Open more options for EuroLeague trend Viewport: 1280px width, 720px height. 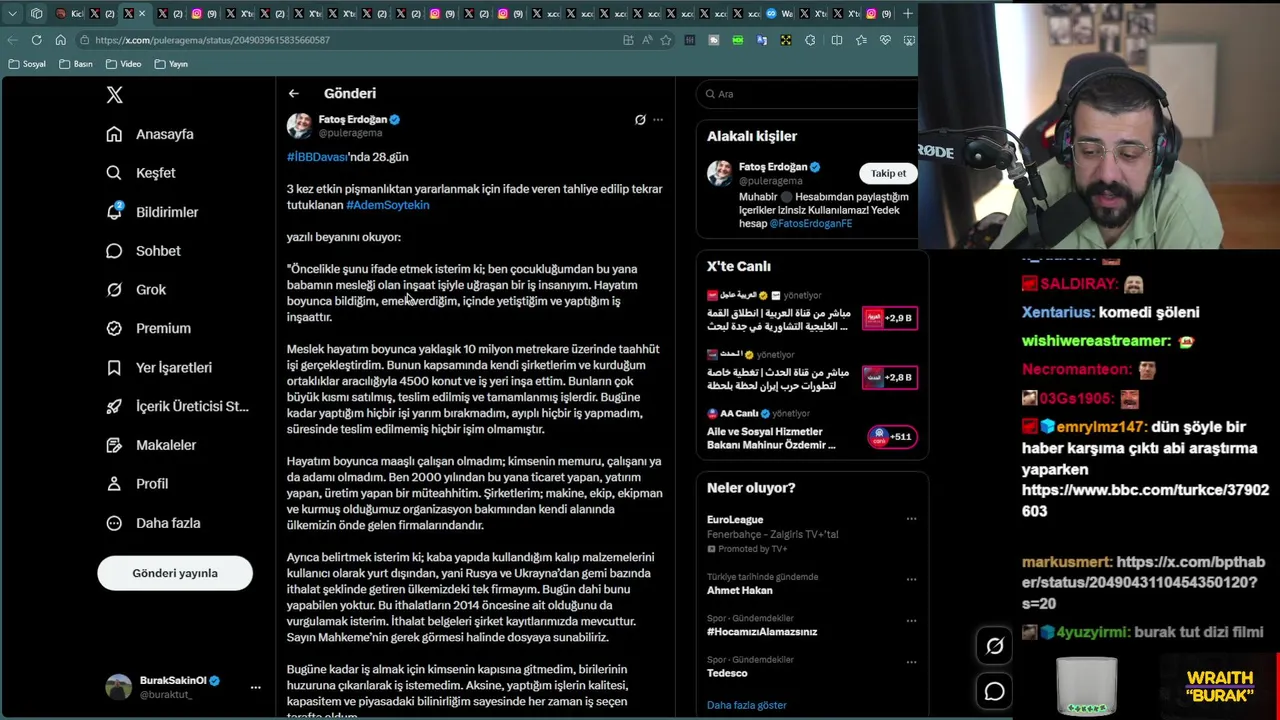pyautogui.click(x=911, y=519)
